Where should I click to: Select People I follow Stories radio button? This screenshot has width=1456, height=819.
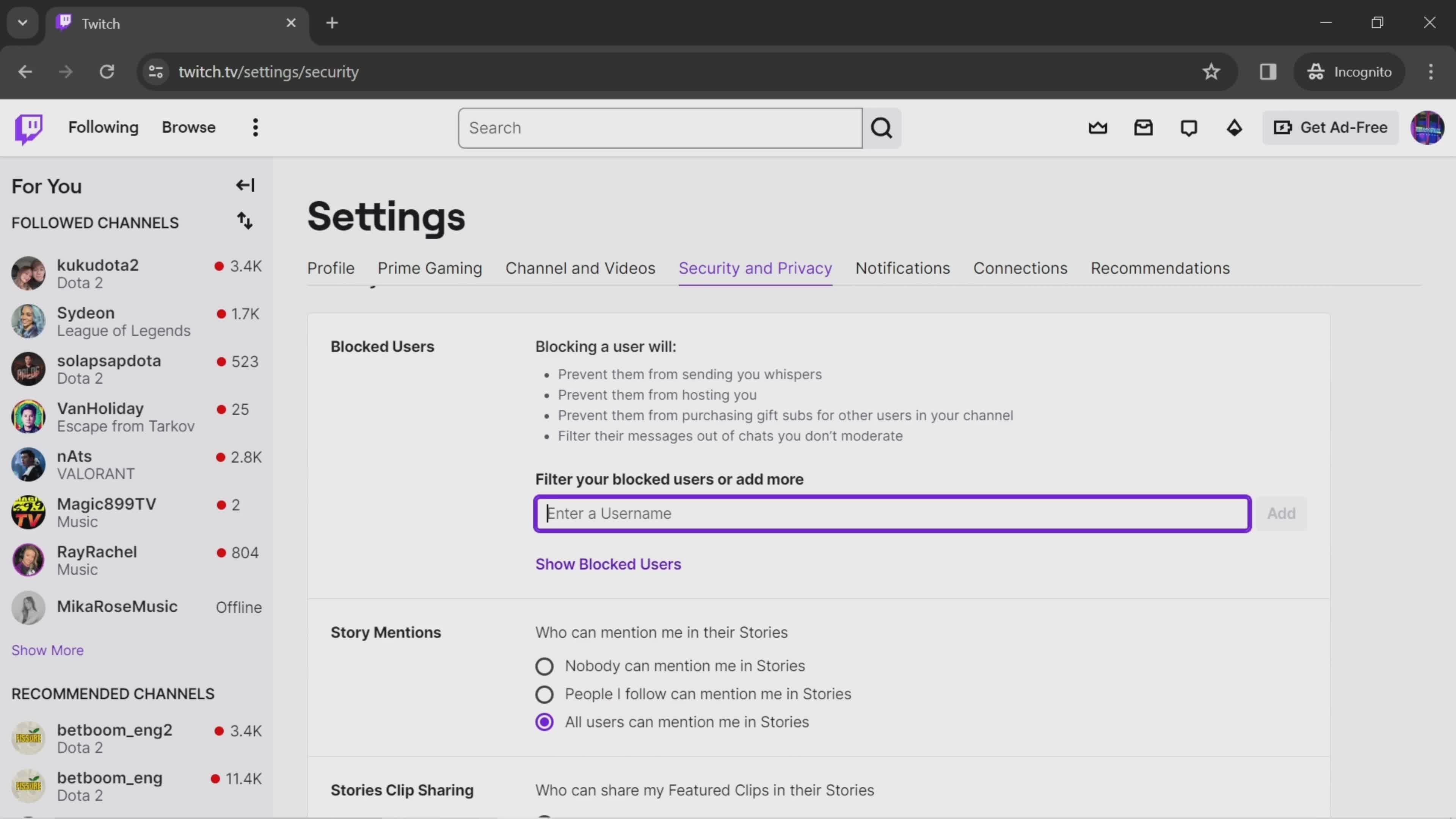545,694
